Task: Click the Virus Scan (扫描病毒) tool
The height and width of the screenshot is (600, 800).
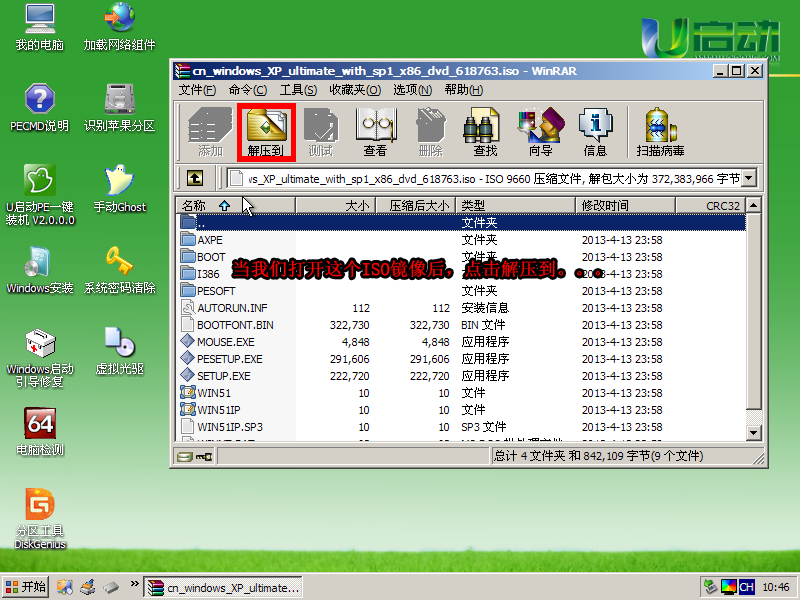Action: pos(660,132)
